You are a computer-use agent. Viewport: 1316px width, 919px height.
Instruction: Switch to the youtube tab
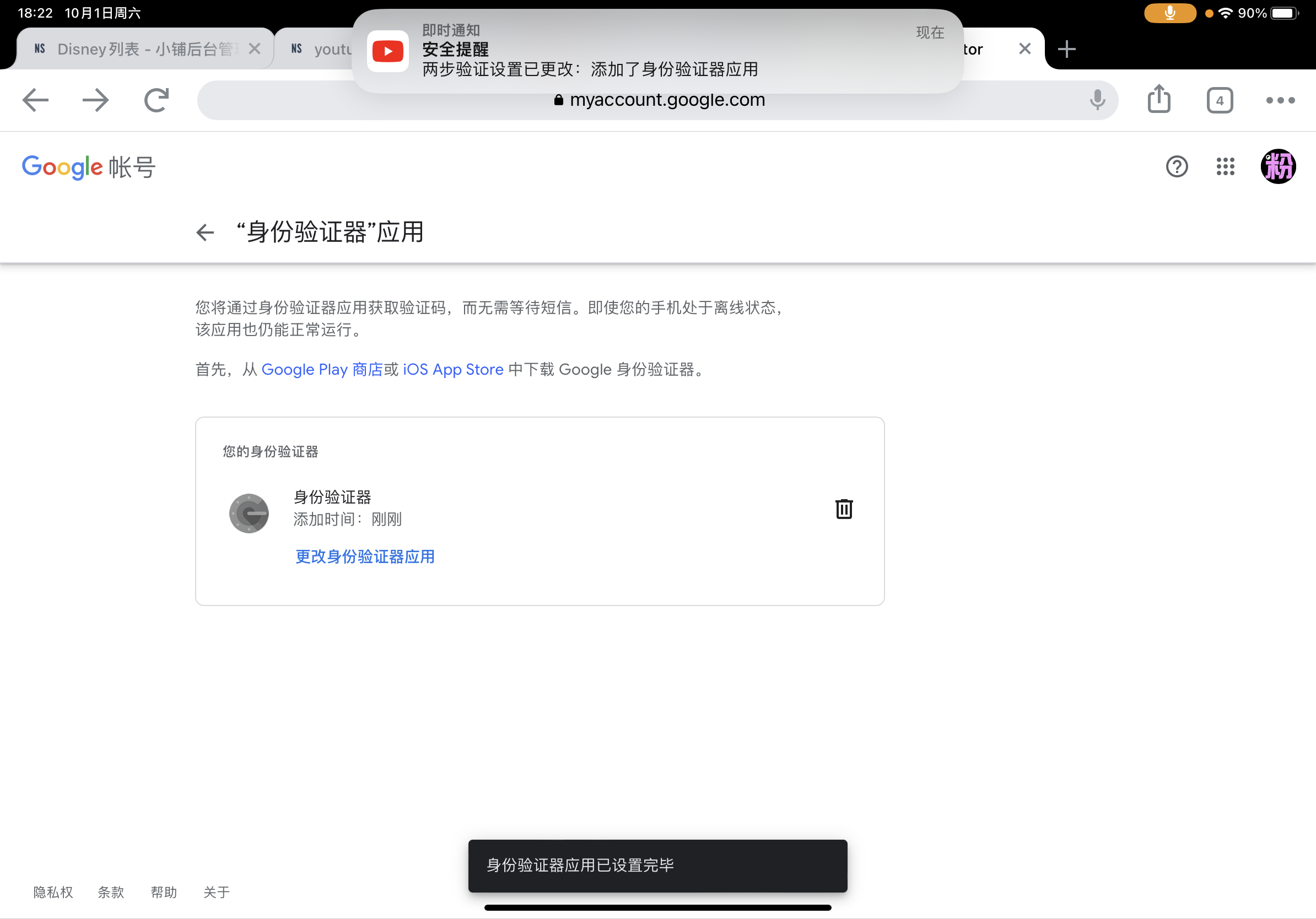(x=327, y=48)
